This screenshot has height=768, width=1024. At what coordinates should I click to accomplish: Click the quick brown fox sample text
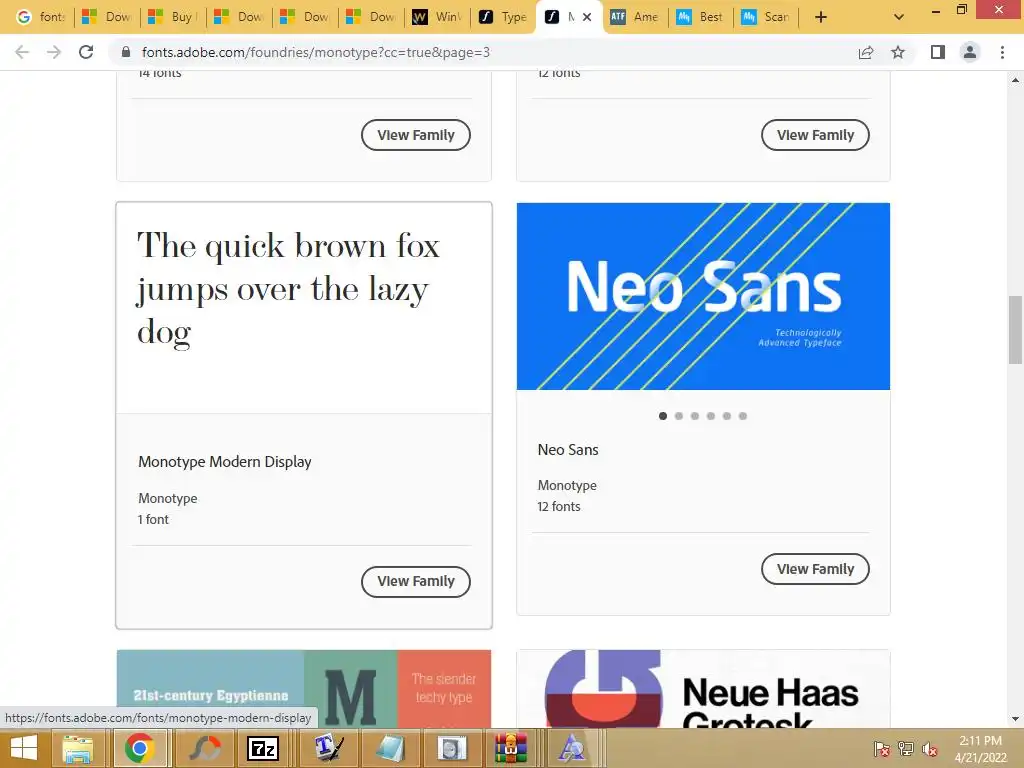pos(288,289)
